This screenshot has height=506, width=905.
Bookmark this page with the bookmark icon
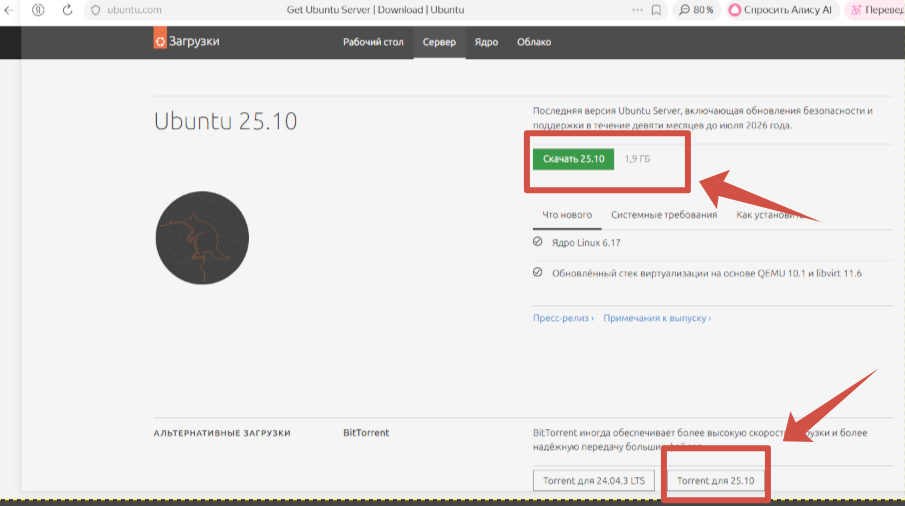pos(656,10)
